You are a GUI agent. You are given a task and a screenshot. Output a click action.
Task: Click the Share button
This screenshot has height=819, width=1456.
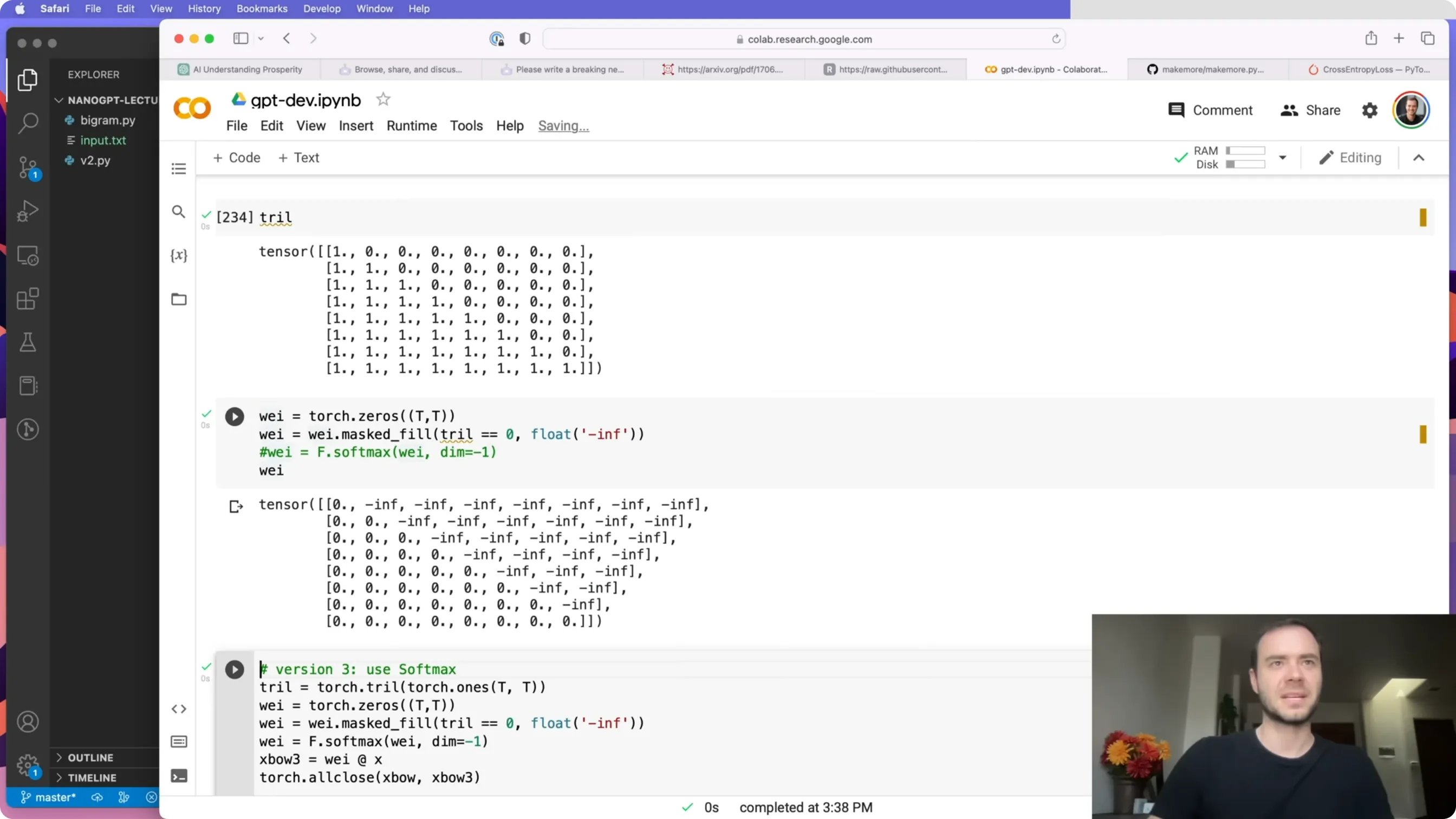point(1310,110)
